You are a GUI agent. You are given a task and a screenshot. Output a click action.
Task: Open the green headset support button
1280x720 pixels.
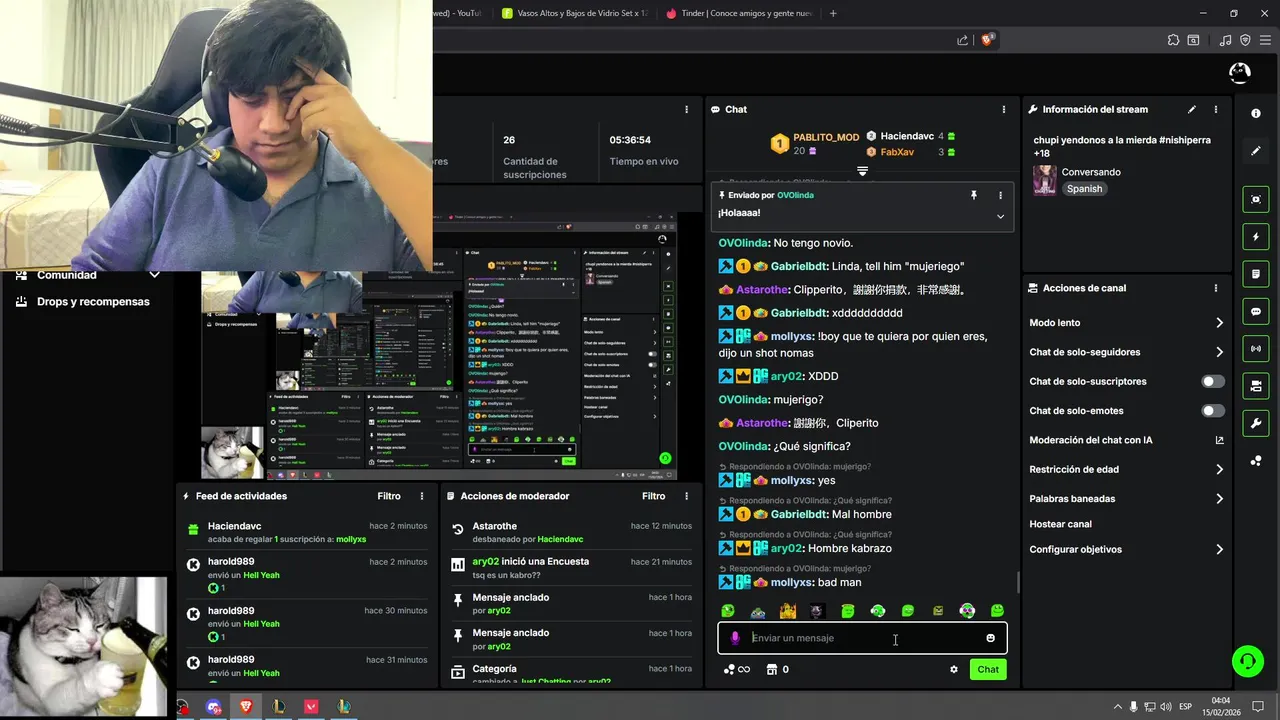[x=1247, y=660]
